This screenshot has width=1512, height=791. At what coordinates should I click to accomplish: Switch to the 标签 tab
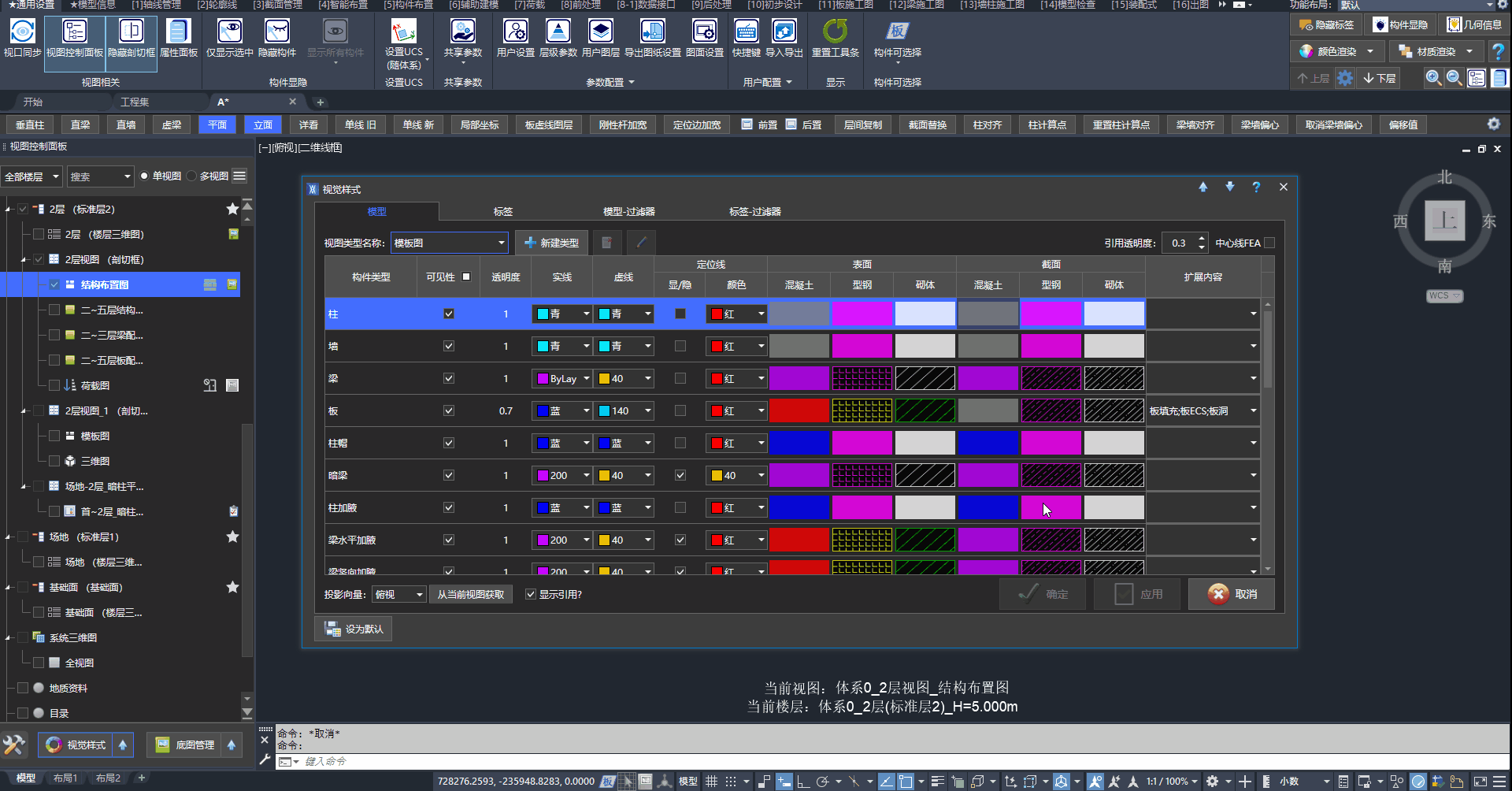point(503,211)
